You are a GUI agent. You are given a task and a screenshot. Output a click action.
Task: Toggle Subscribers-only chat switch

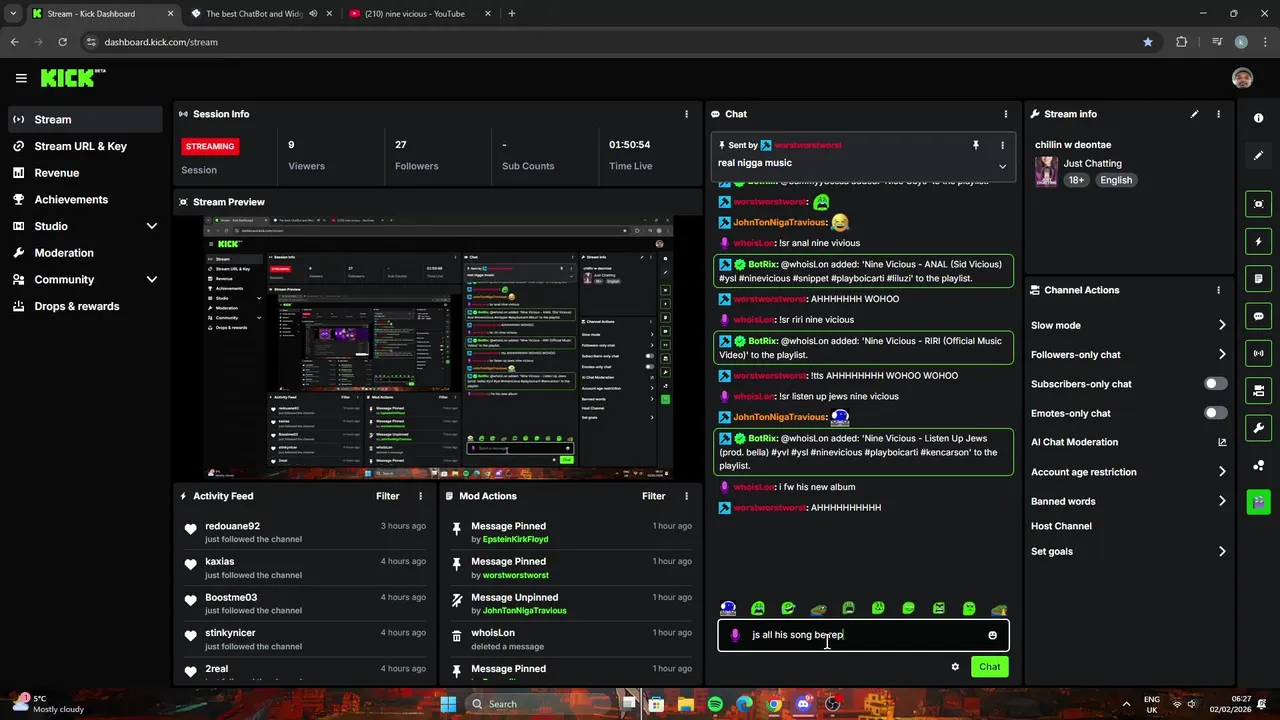1215,383
